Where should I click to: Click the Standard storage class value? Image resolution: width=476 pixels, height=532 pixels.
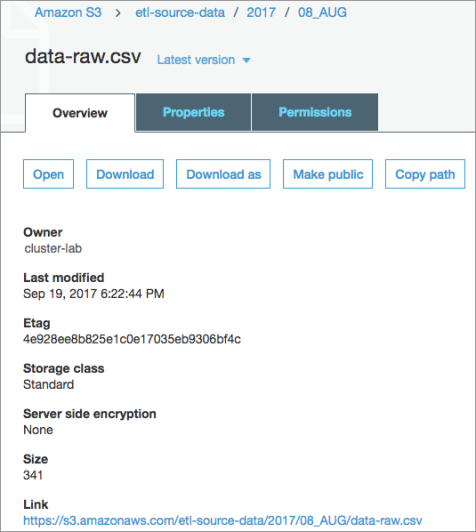(x=49, y=384)
